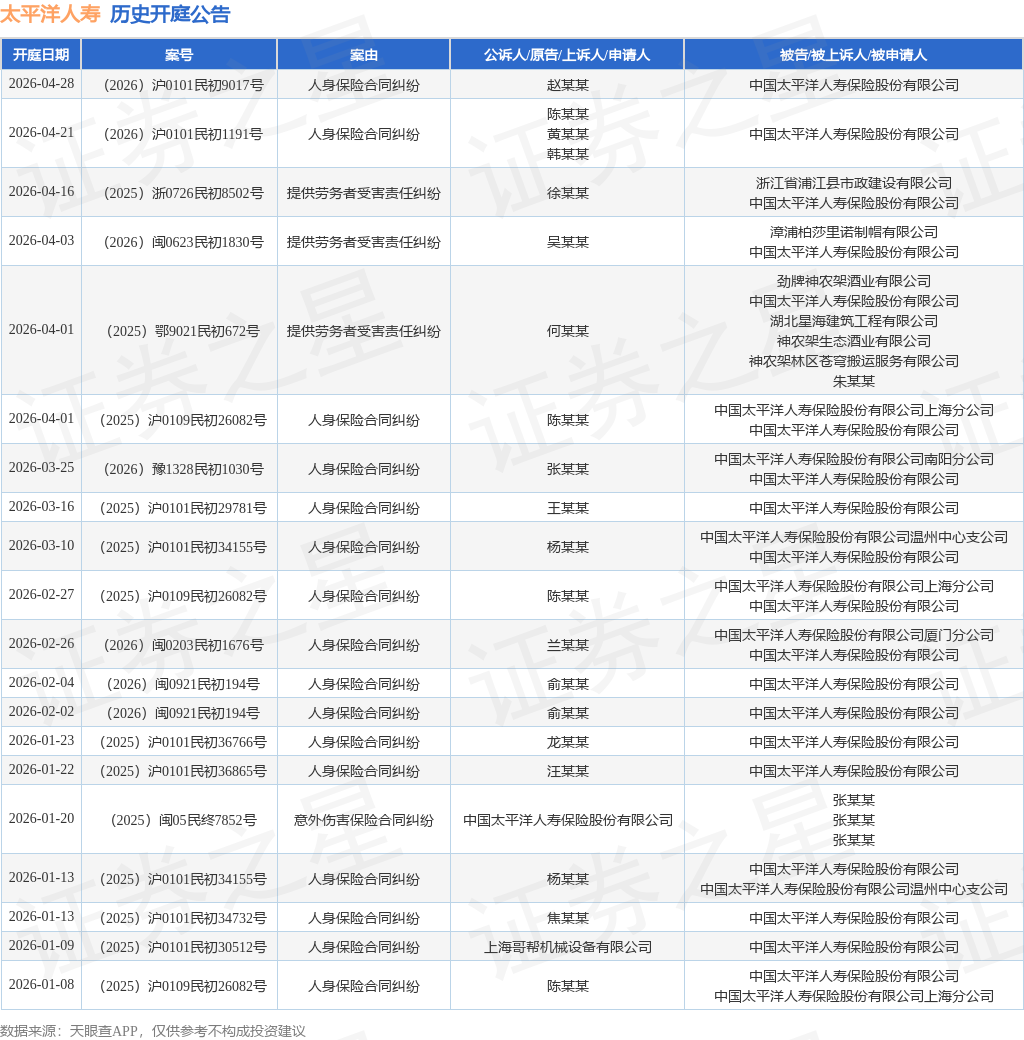Select the 公诉人/原告/上诉人/申请人 column header

click(567, 55)
